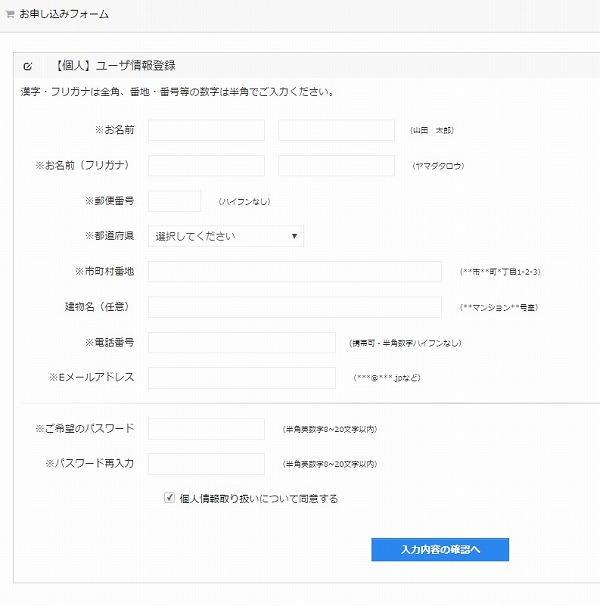The image size is (600, 606).
Task: Click the パスワード再入力 confirmation field
Action: click(206, 464)
